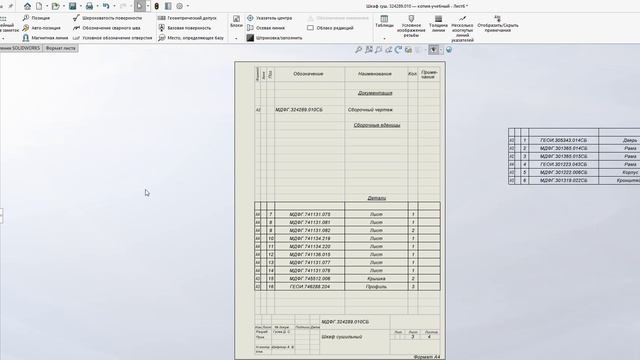The image size is (640, 360).
Task: Click the Rebuild traffic light icon
Action: click(x=156, y=6)
